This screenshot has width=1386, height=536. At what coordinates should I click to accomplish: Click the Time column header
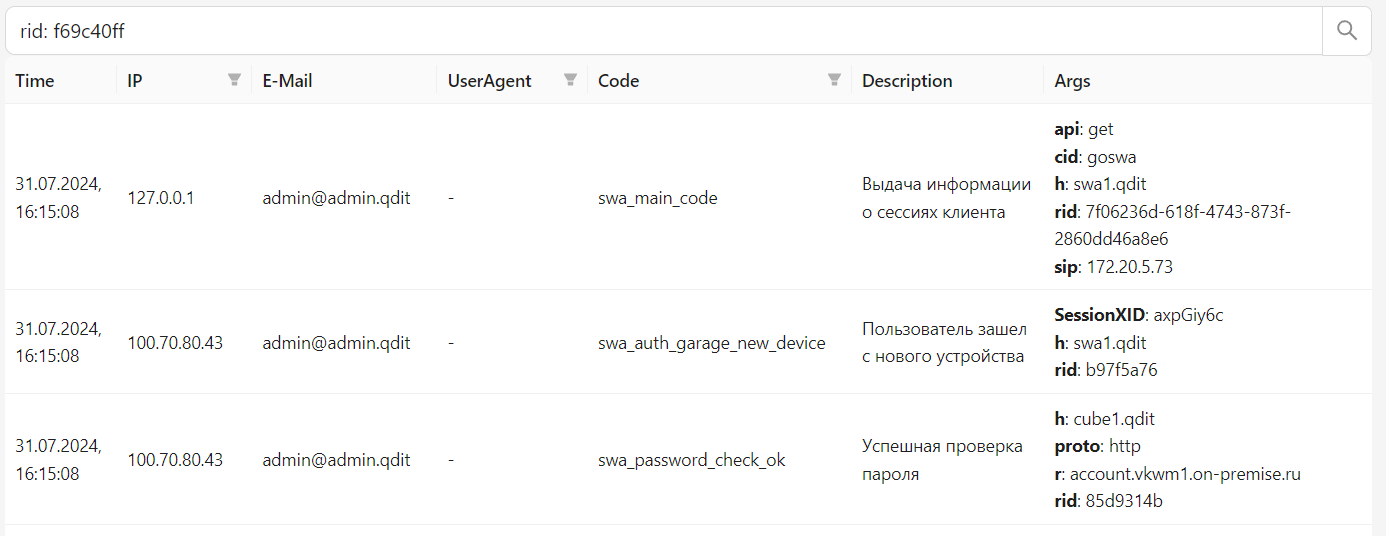coord(35,81)
